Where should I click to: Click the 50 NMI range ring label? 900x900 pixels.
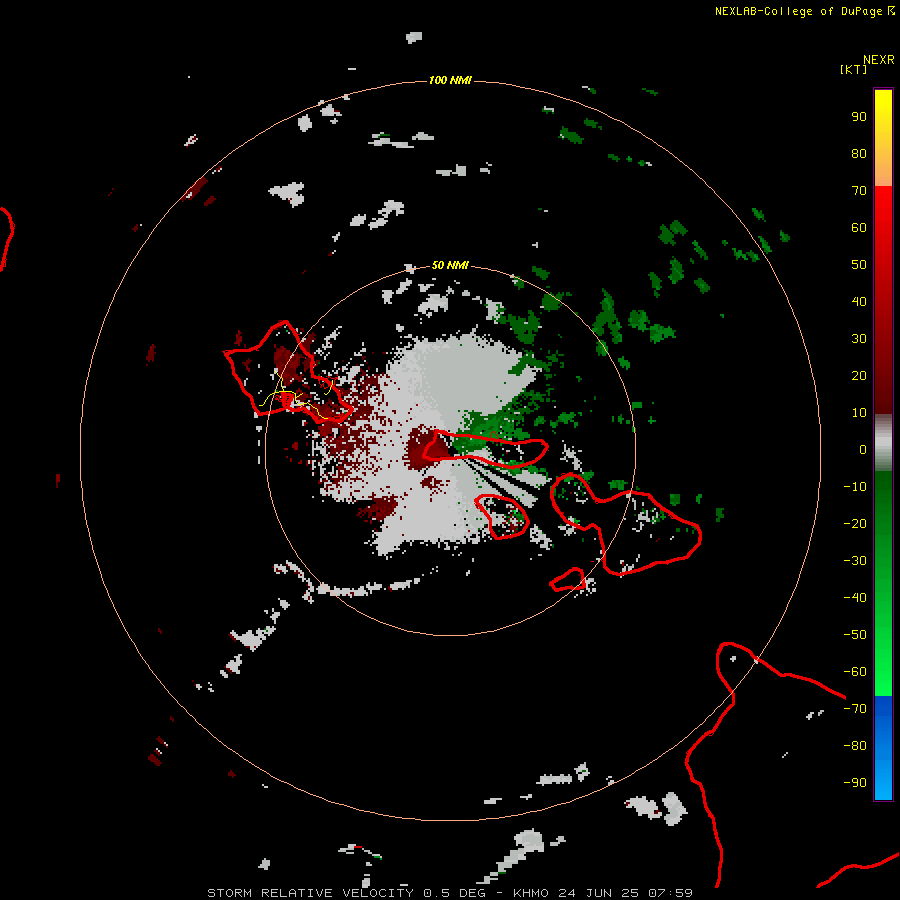coord(450,265)
